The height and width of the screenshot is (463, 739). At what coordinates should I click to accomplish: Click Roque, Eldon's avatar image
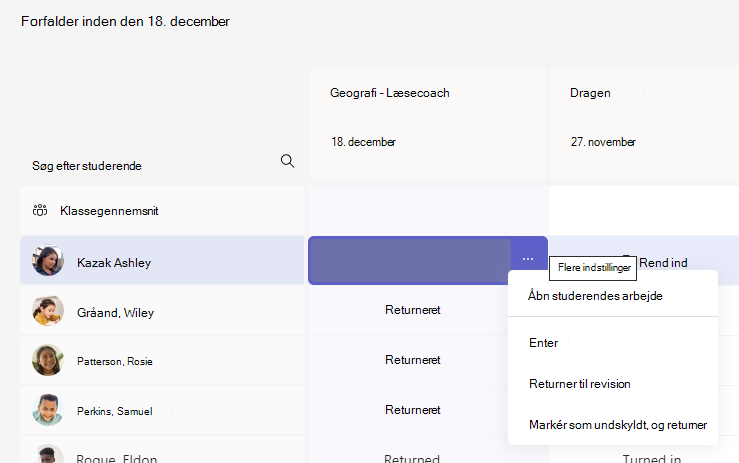(x=48, y=454)
